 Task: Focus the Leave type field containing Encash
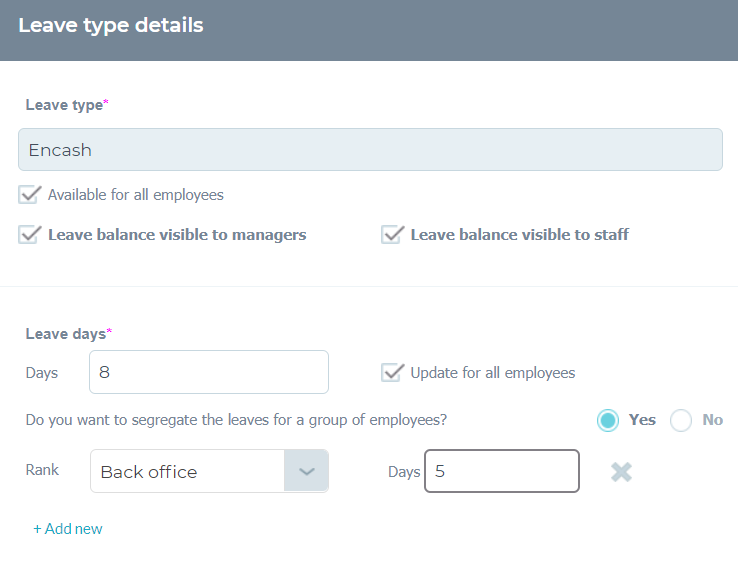[x=370, y=150]
